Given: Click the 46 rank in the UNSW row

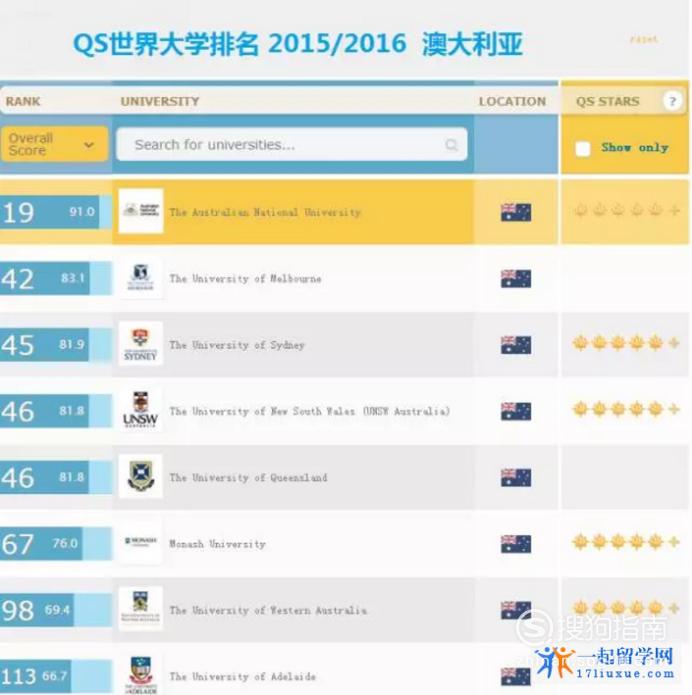Looking at the screenshot, I should coord(18,412).
